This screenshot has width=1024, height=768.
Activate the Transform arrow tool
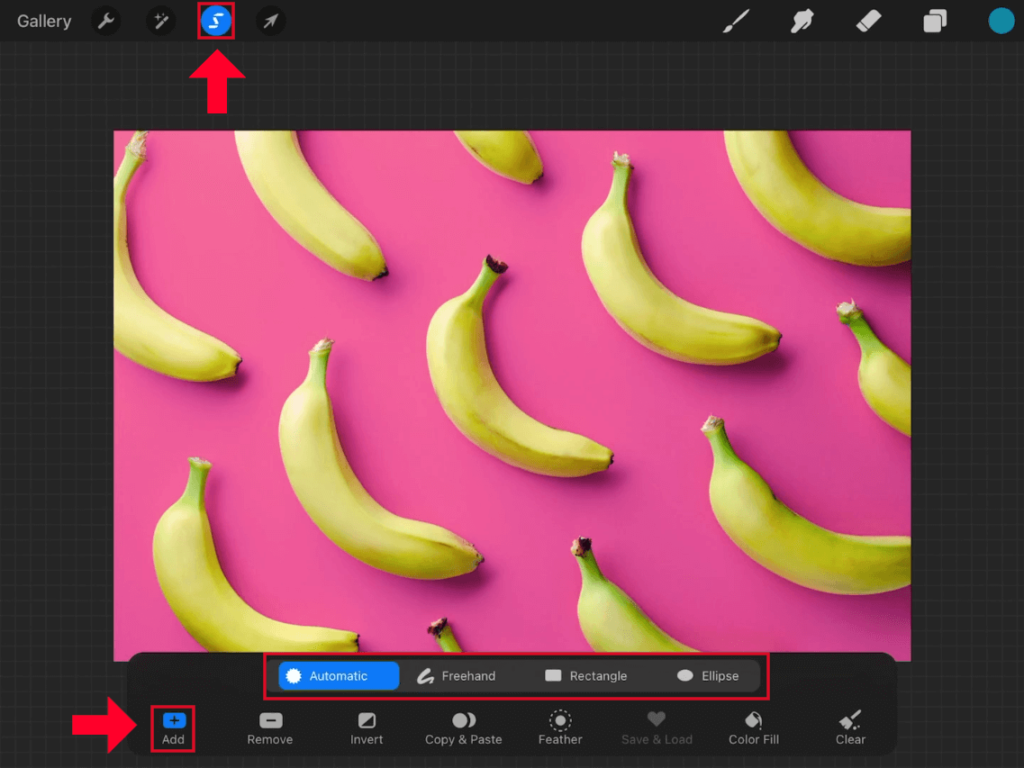(269, 20)
